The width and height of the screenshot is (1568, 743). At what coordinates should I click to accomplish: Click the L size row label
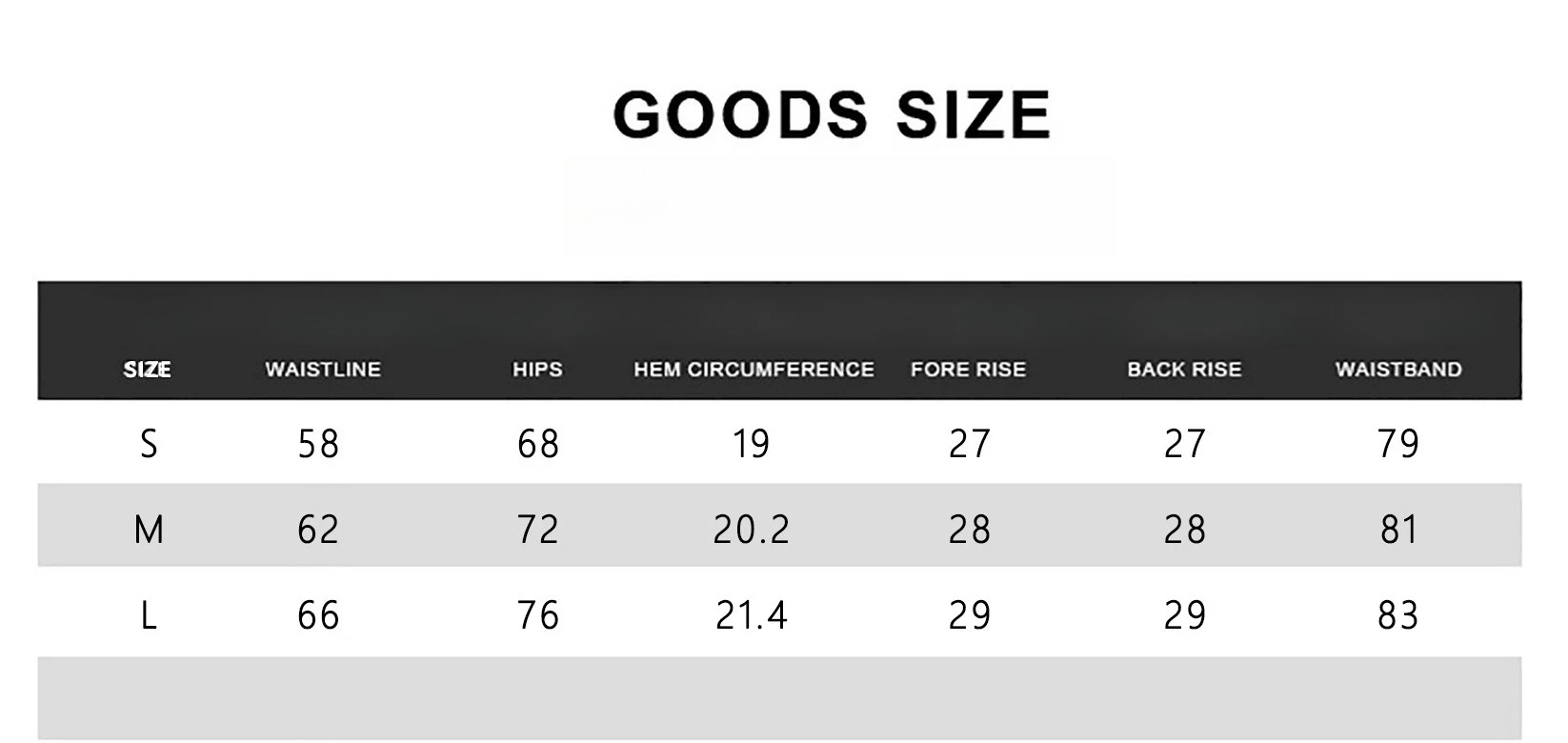(x=149, y=615)
